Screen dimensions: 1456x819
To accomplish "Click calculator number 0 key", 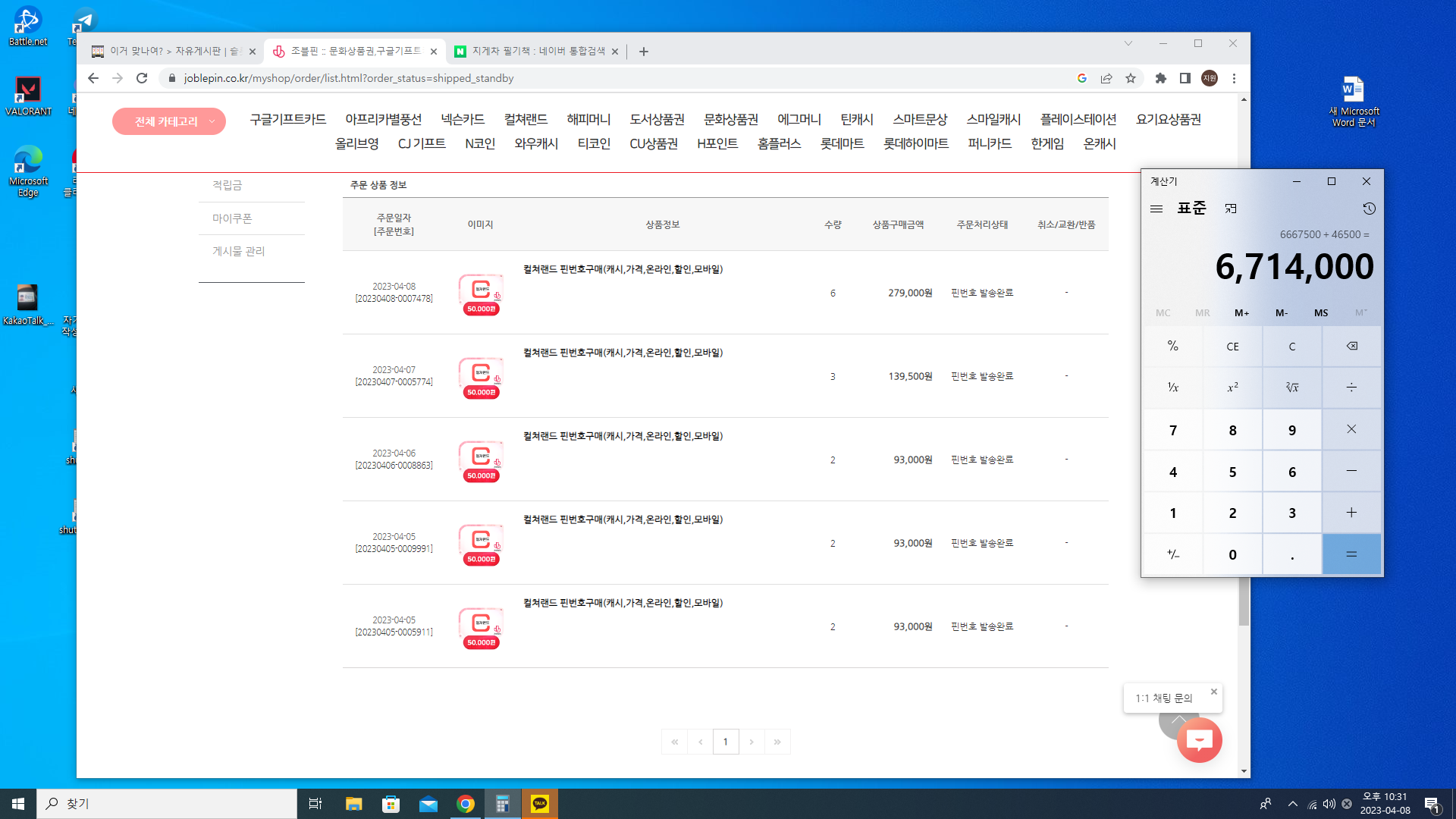I will (x=1233, y=554).
